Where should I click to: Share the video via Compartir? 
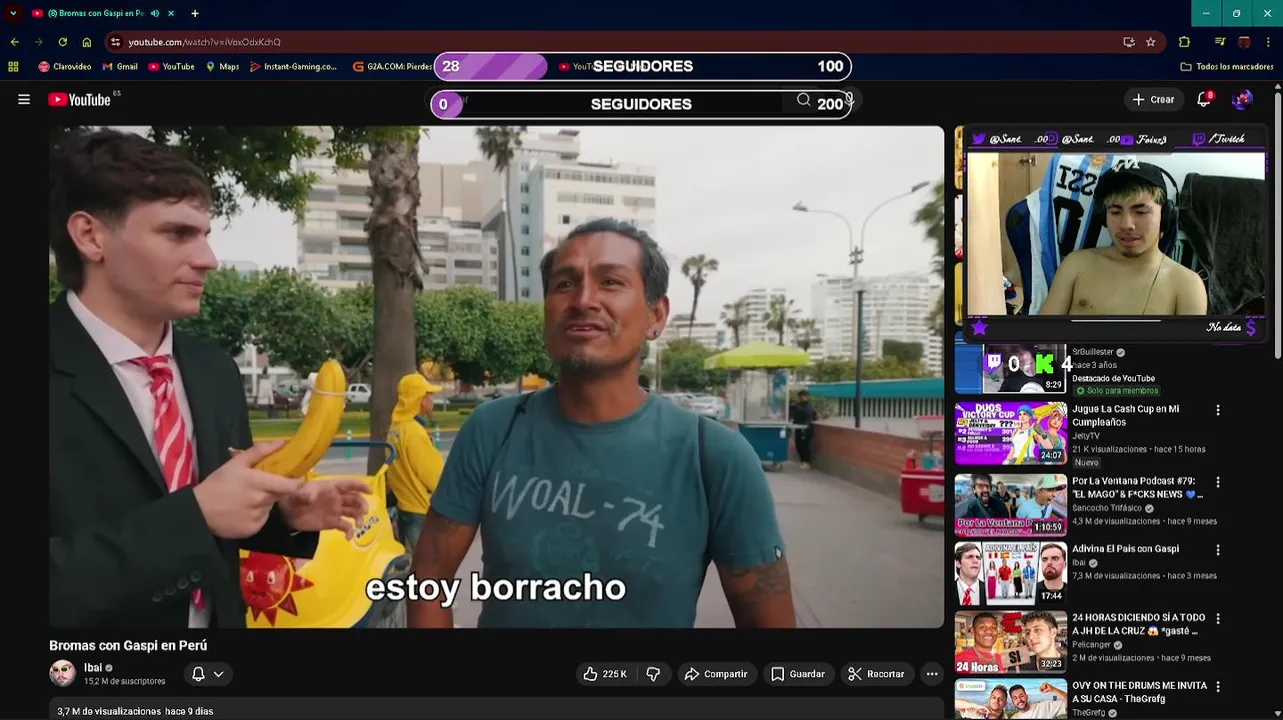[x=716, y=674]
